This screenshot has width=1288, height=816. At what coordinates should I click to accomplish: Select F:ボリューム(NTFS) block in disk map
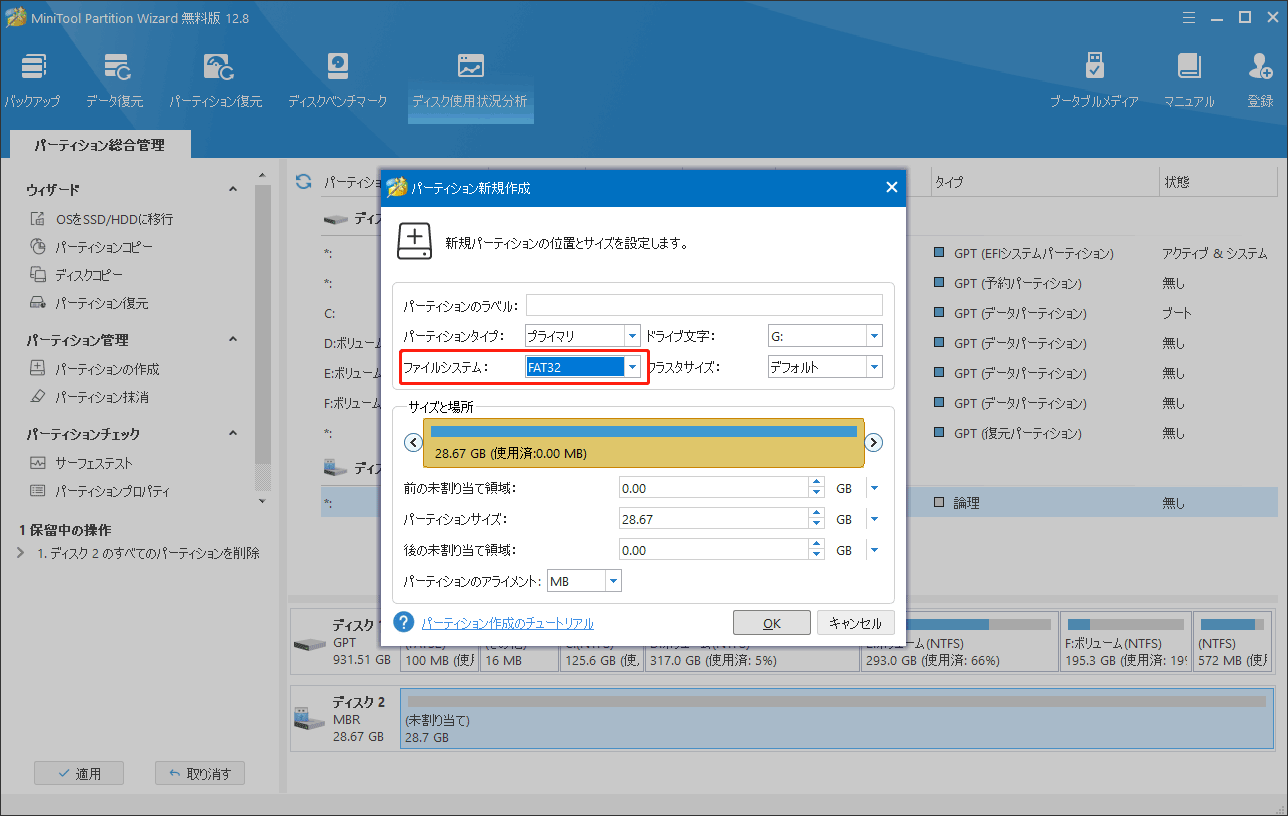1123,640
